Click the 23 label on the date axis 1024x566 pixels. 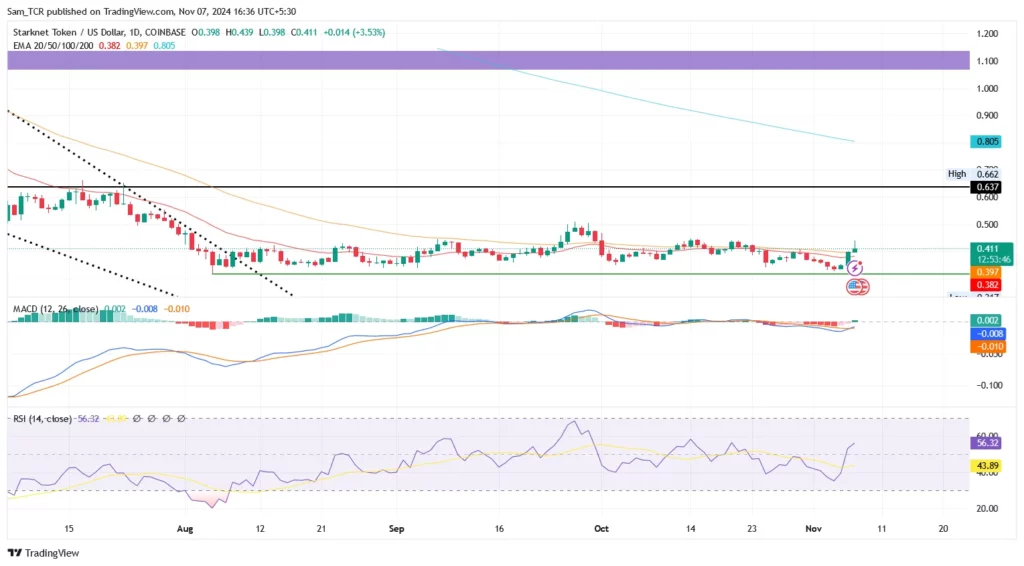[752, 529]
